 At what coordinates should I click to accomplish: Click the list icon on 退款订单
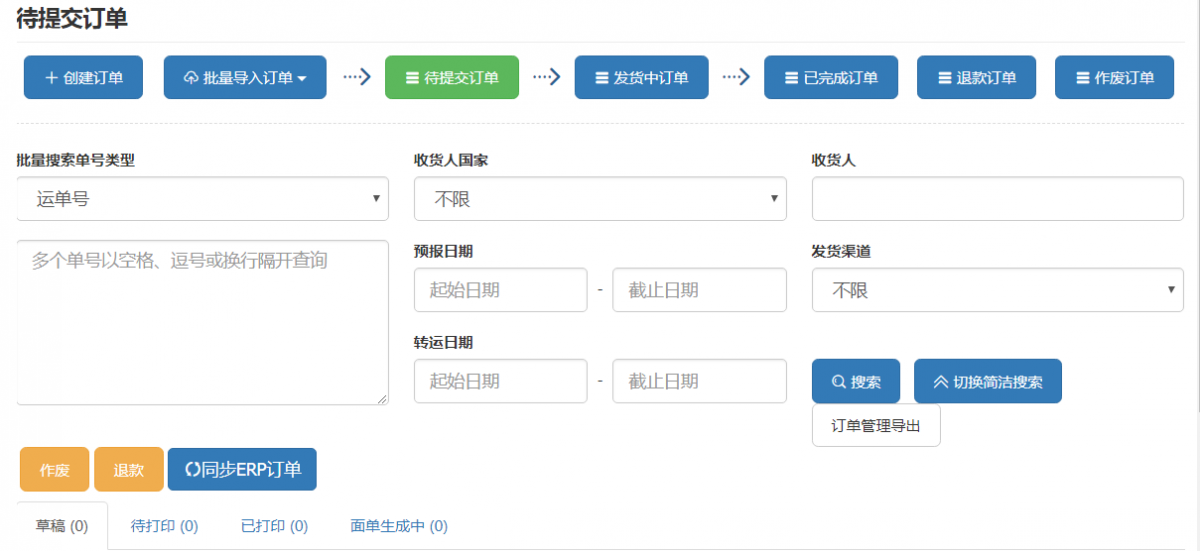click(x=944, y=78)
